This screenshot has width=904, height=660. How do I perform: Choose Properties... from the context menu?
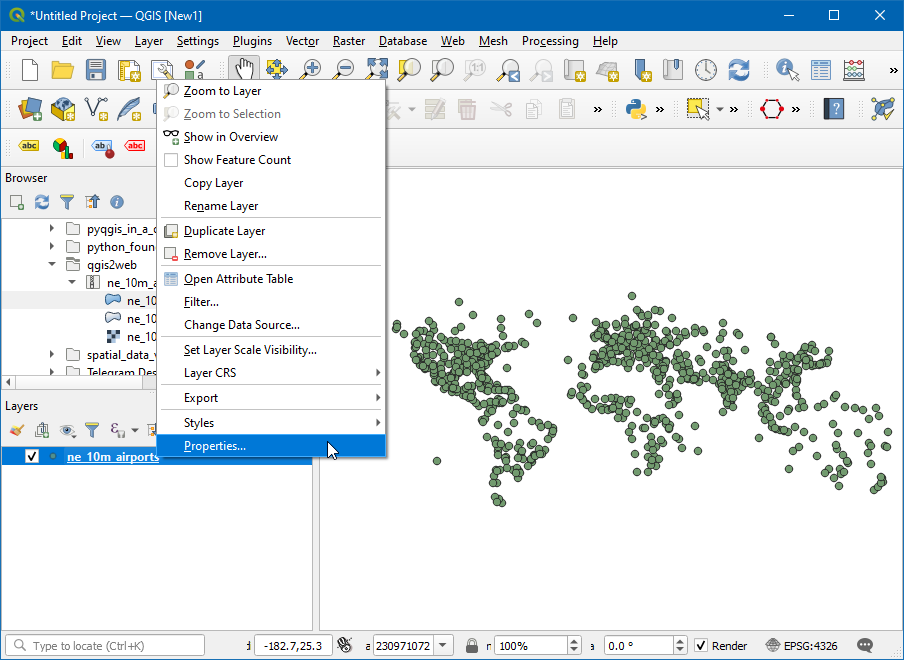(215, 446)
